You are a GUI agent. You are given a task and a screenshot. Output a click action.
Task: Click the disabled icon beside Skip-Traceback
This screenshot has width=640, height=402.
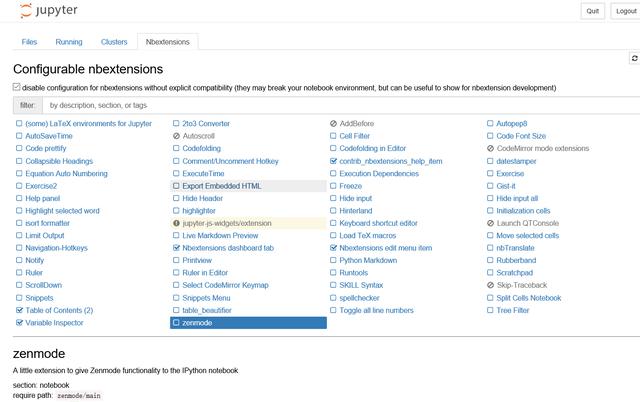pyautogui.click(x=491, y=285)
